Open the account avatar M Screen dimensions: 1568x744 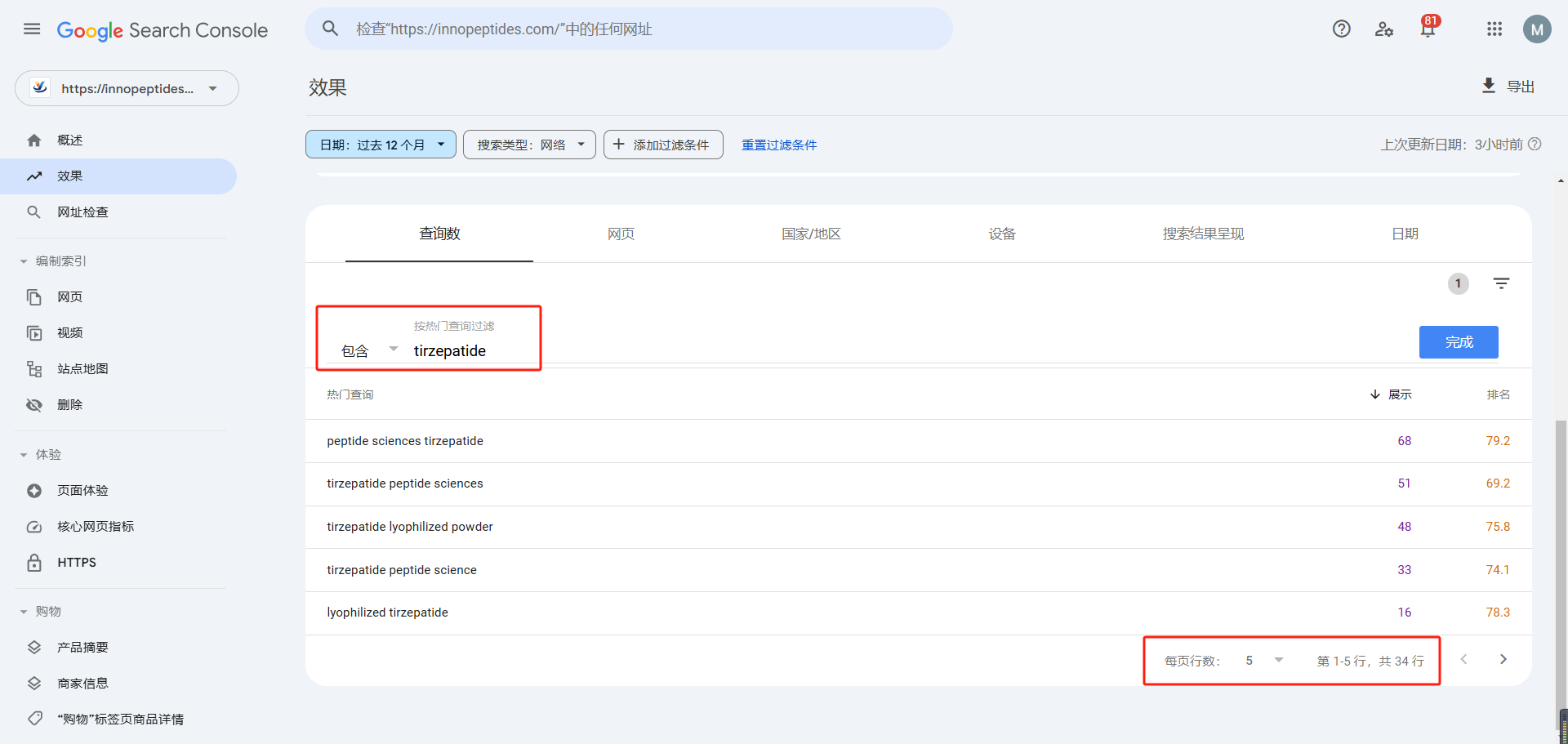tap(1537, 29)
